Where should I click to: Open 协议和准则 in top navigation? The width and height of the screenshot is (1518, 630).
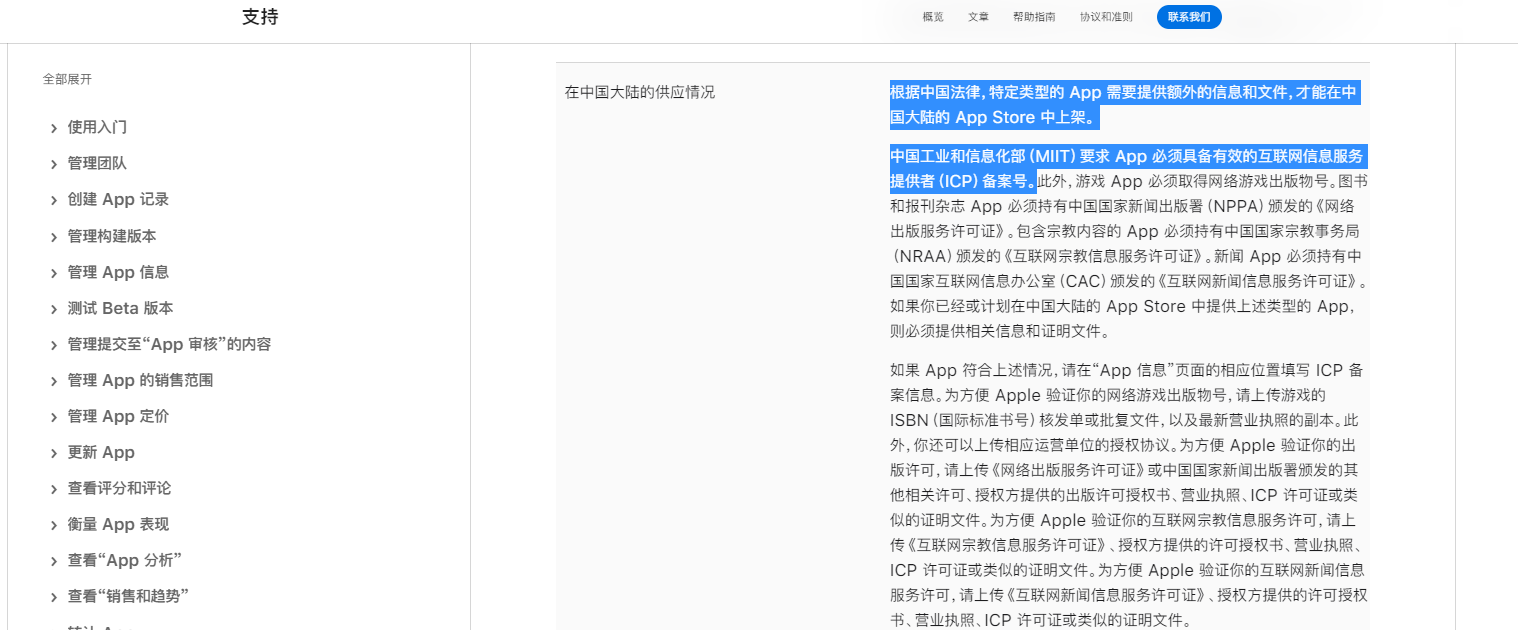click(x=1106, y=17)
